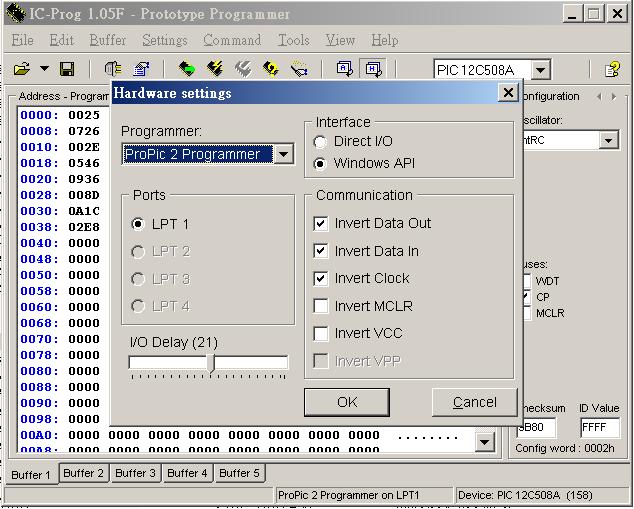Switch to Buffer 3 tab
The width and height of the screenshot is (634, 509).
tap(135, 473)
